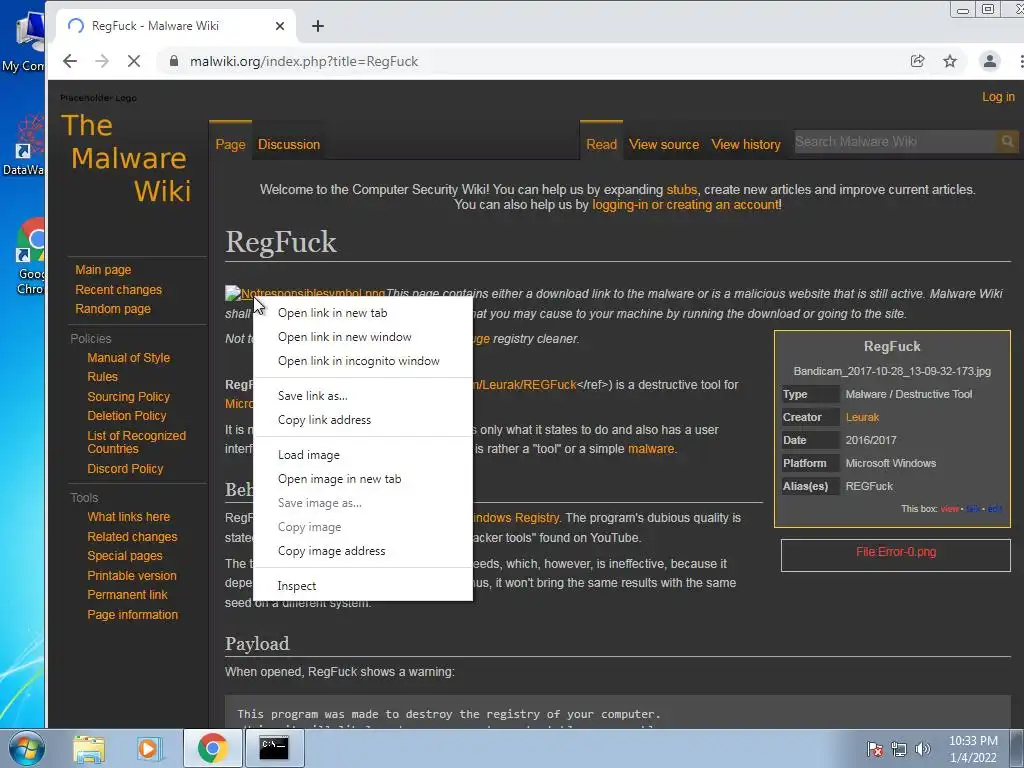The image size is (1024, 768).
Task: Open the Read tab
Action: [601, 144]
